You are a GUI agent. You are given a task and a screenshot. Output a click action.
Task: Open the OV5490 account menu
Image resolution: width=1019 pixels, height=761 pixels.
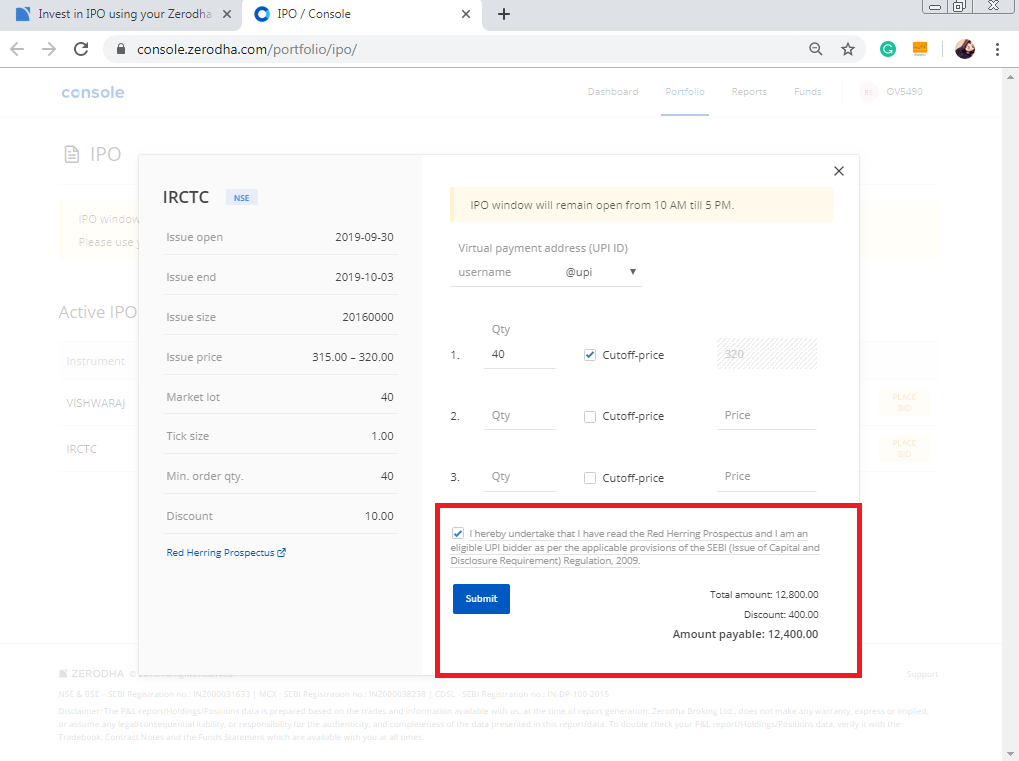tap(891, 92)
